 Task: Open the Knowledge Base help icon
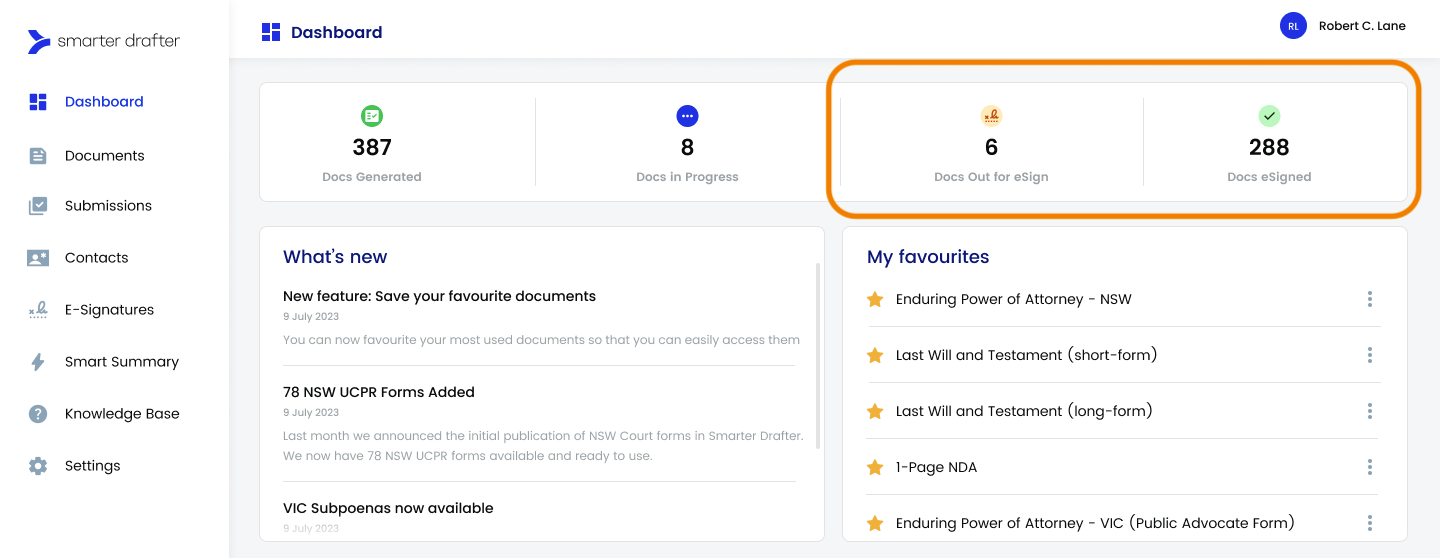38,414
